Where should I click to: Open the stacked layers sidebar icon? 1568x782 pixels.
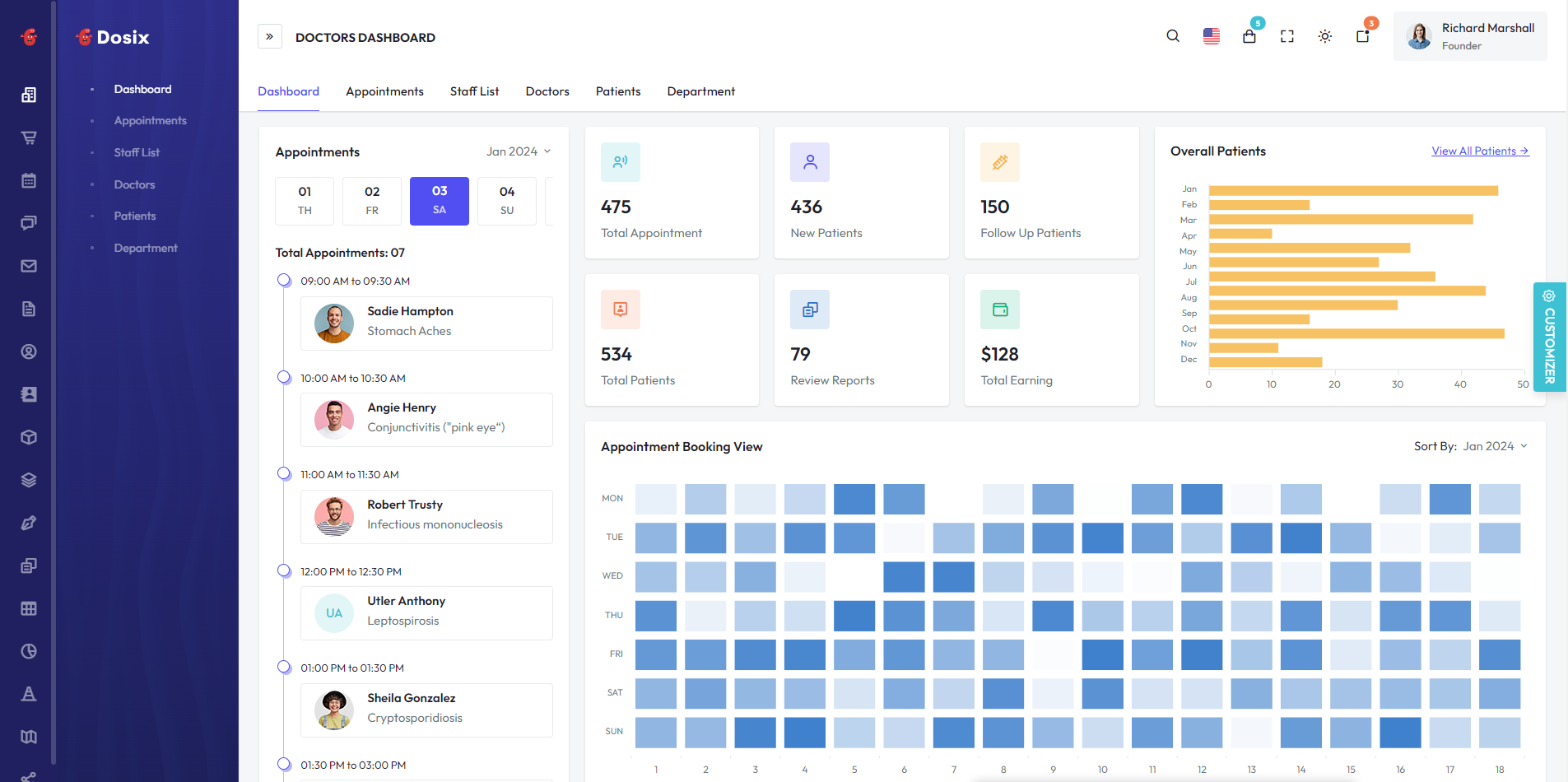point(29,480)
